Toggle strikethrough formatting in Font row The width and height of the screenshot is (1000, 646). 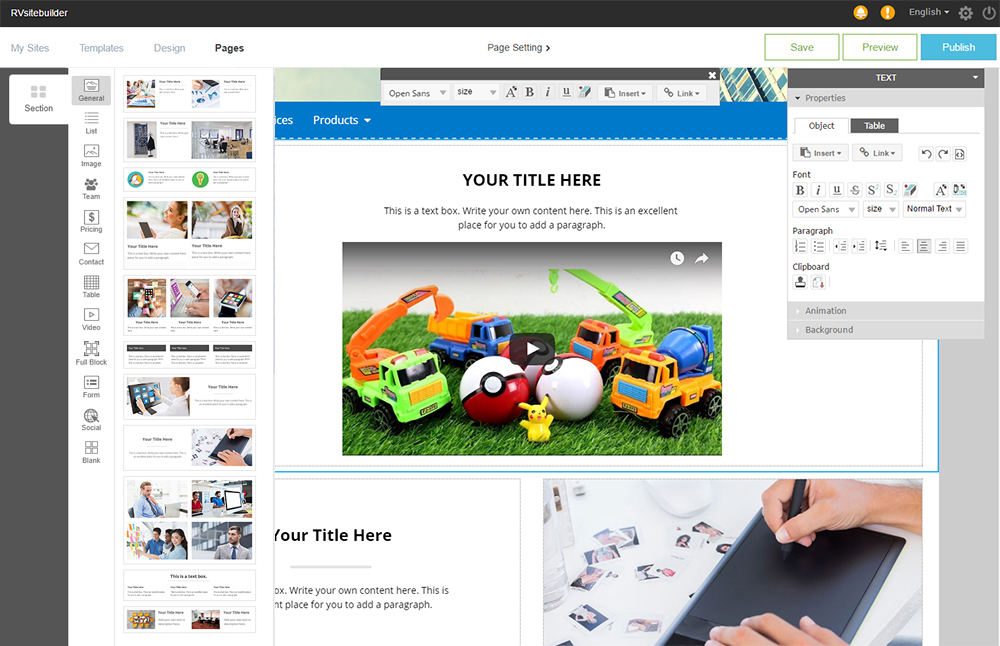854,190
